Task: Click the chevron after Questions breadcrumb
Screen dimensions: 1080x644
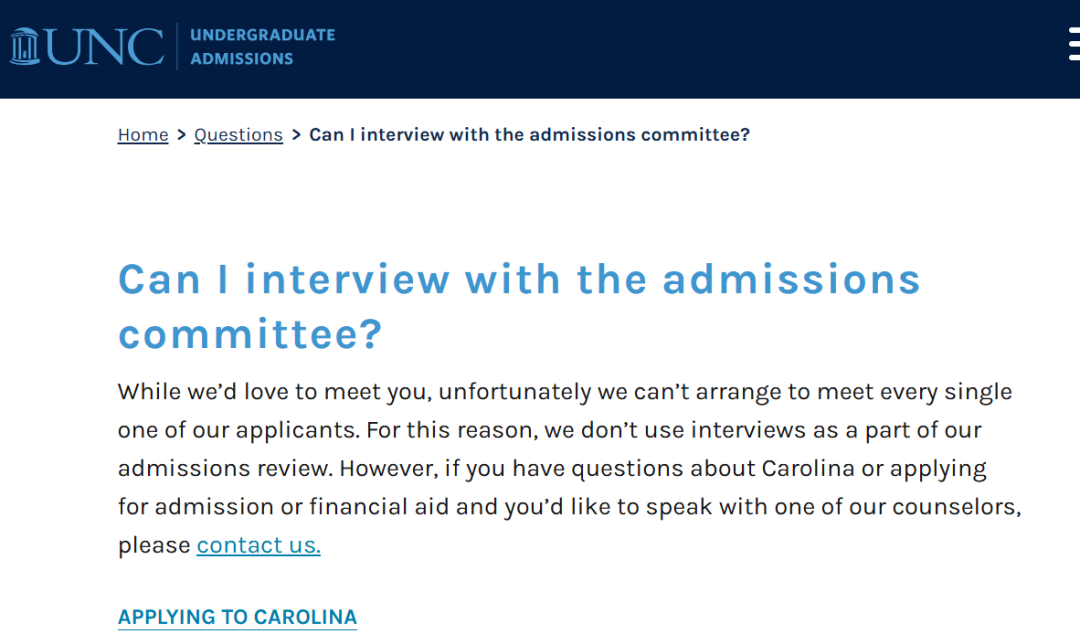Action: (x=296, y=135)
